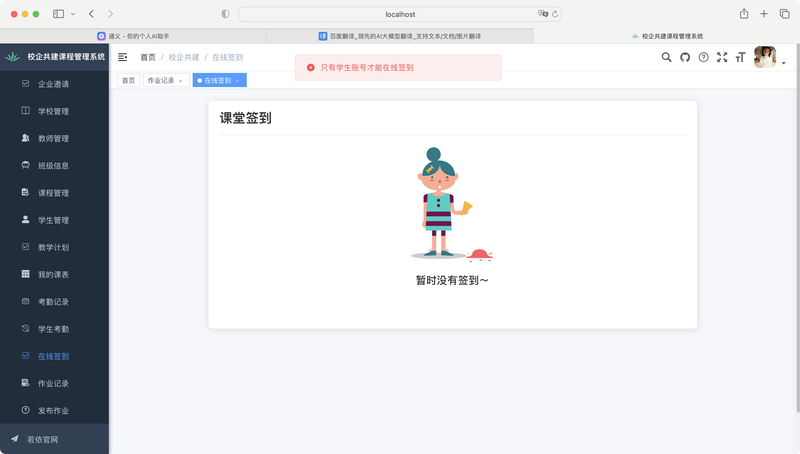This screenshot has width=800, height=454.
Task: Close the 作业记录 page tag
Action: click(181, 81)
